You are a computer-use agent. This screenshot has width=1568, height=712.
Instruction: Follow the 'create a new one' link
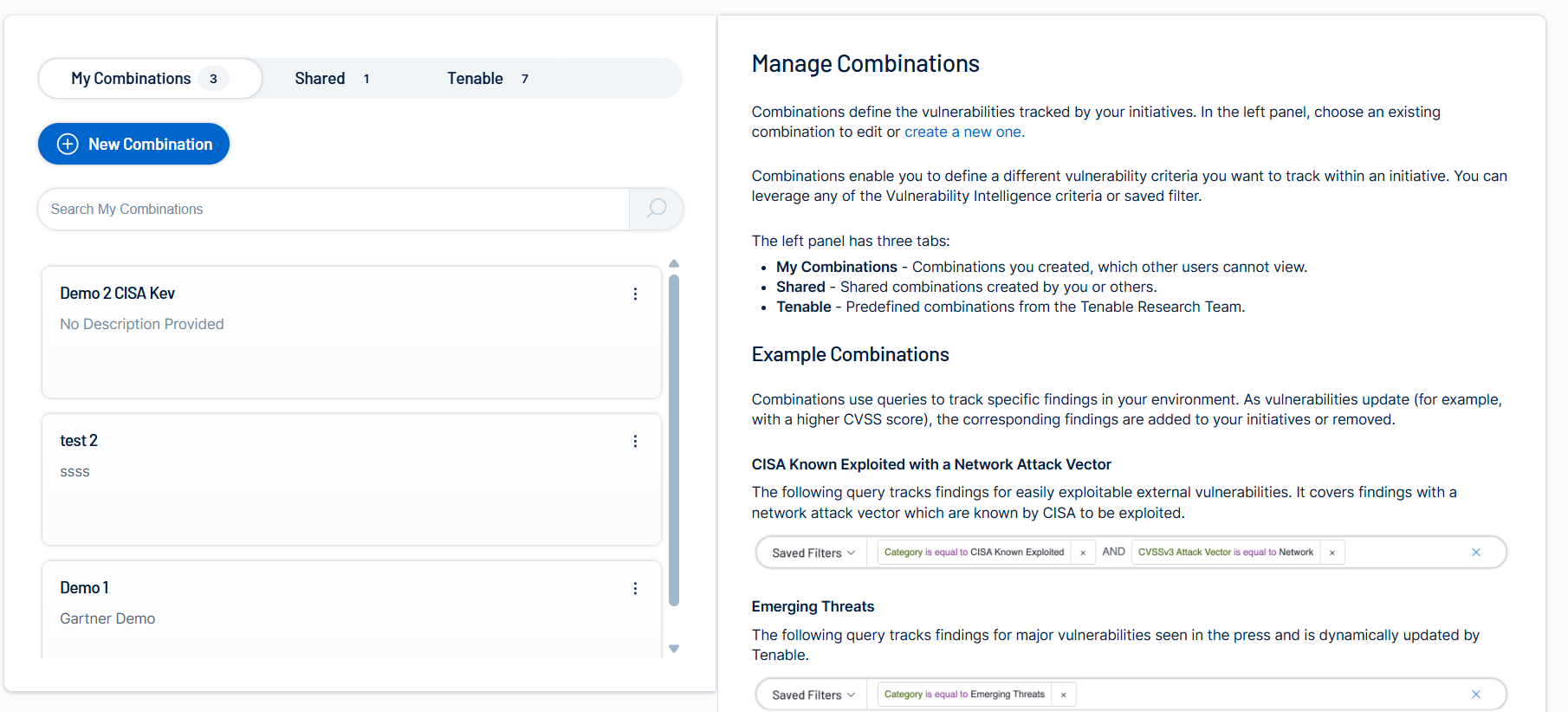964,132
